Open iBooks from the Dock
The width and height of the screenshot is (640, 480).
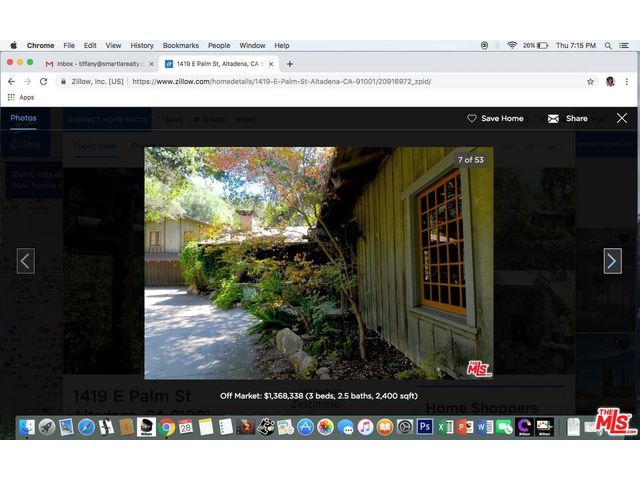tap(385, 427)
